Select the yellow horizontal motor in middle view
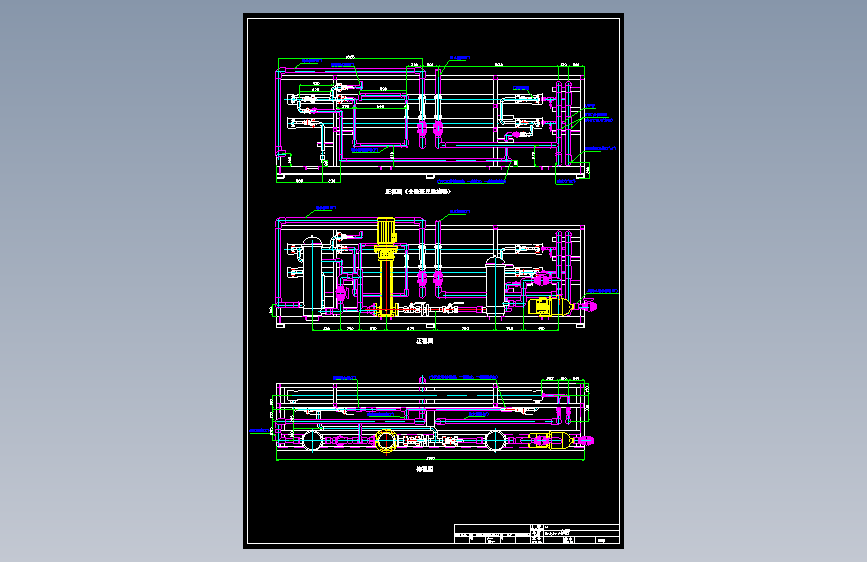Image resolution: width=867 pixels, height=562 pixels. coord(549,306)
